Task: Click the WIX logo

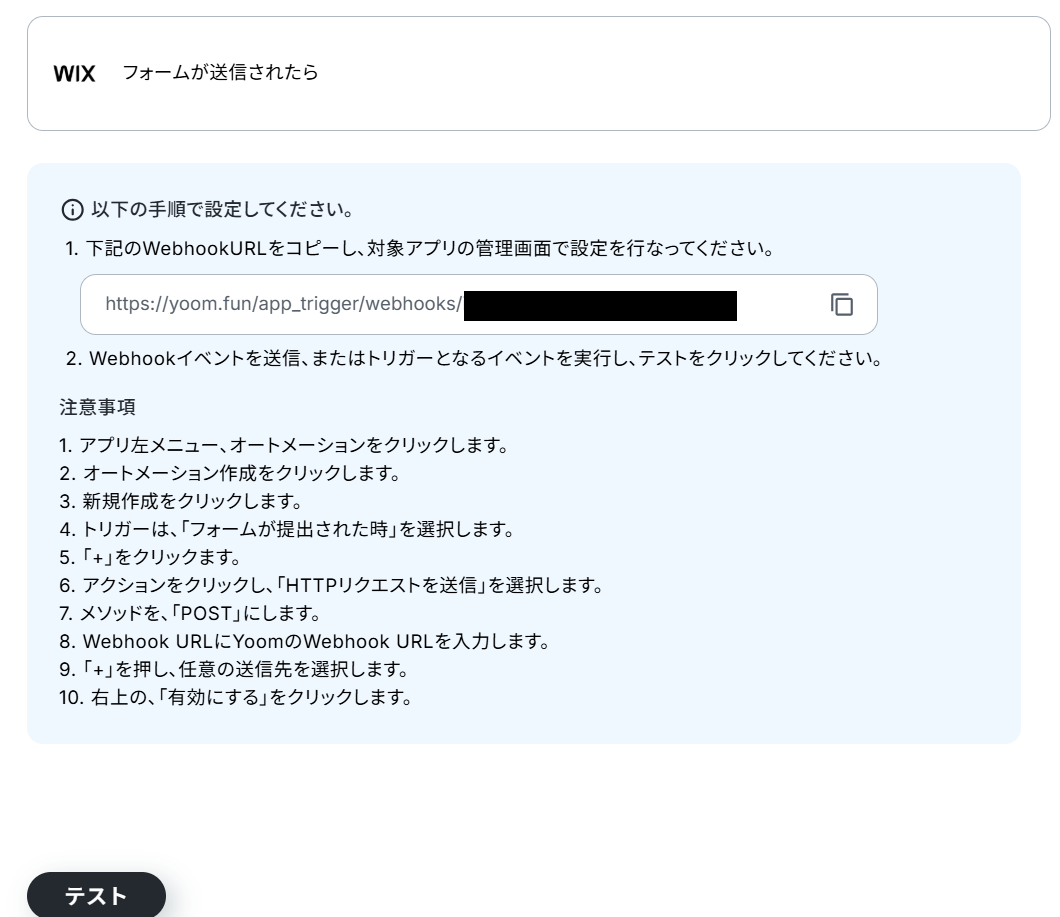Action: pos(74,73)
